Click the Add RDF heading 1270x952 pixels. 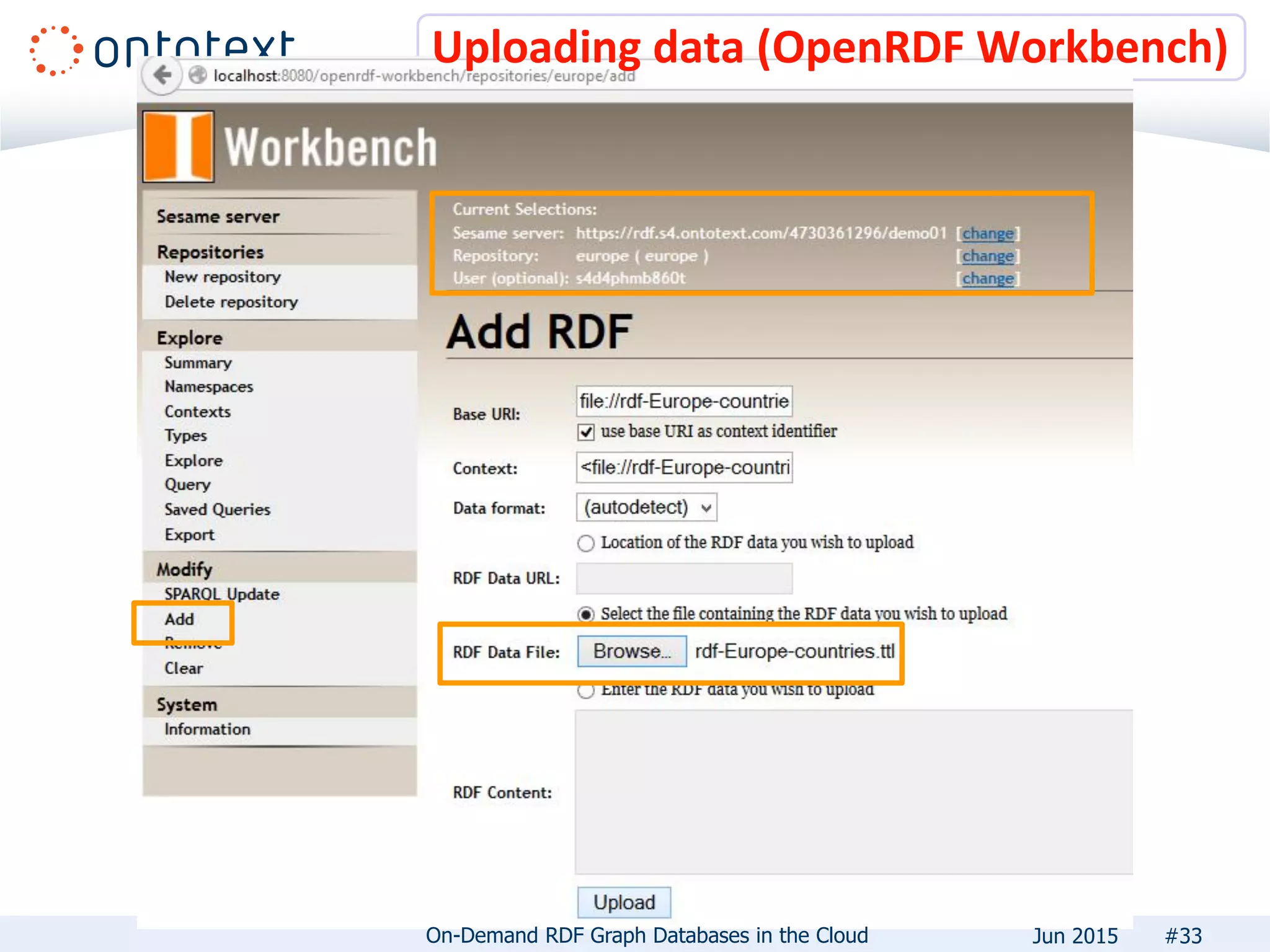coord(539,332)
